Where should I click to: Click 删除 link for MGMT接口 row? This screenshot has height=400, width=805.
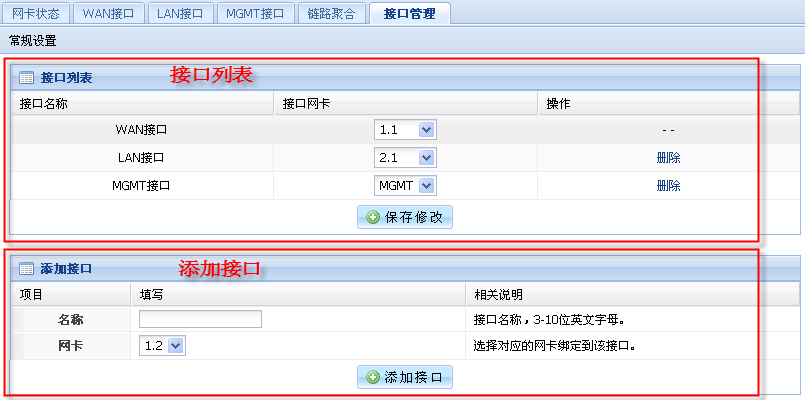pos(668,186)
